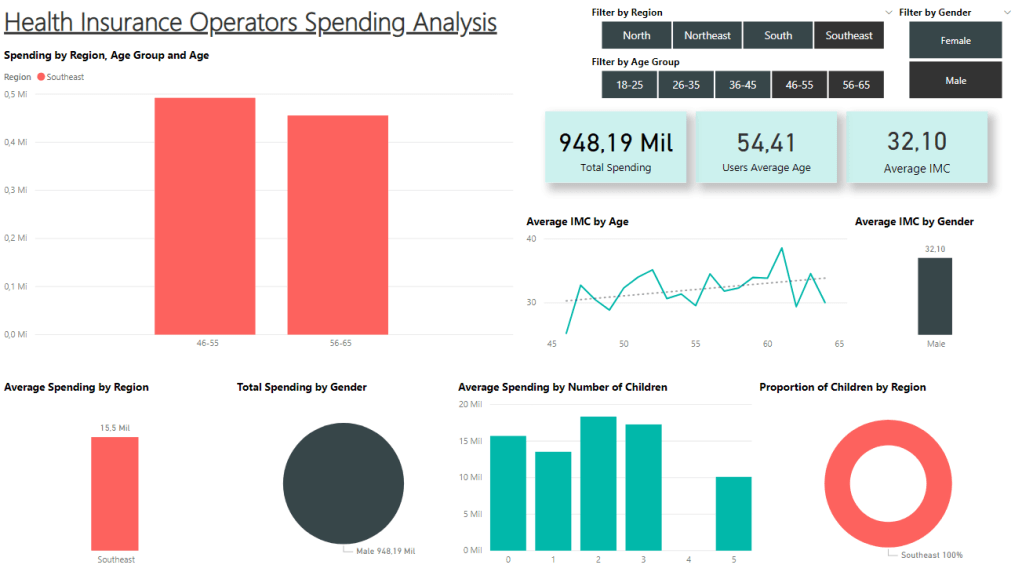Select the 36-45 age group filter

click(x=743, y=85)
